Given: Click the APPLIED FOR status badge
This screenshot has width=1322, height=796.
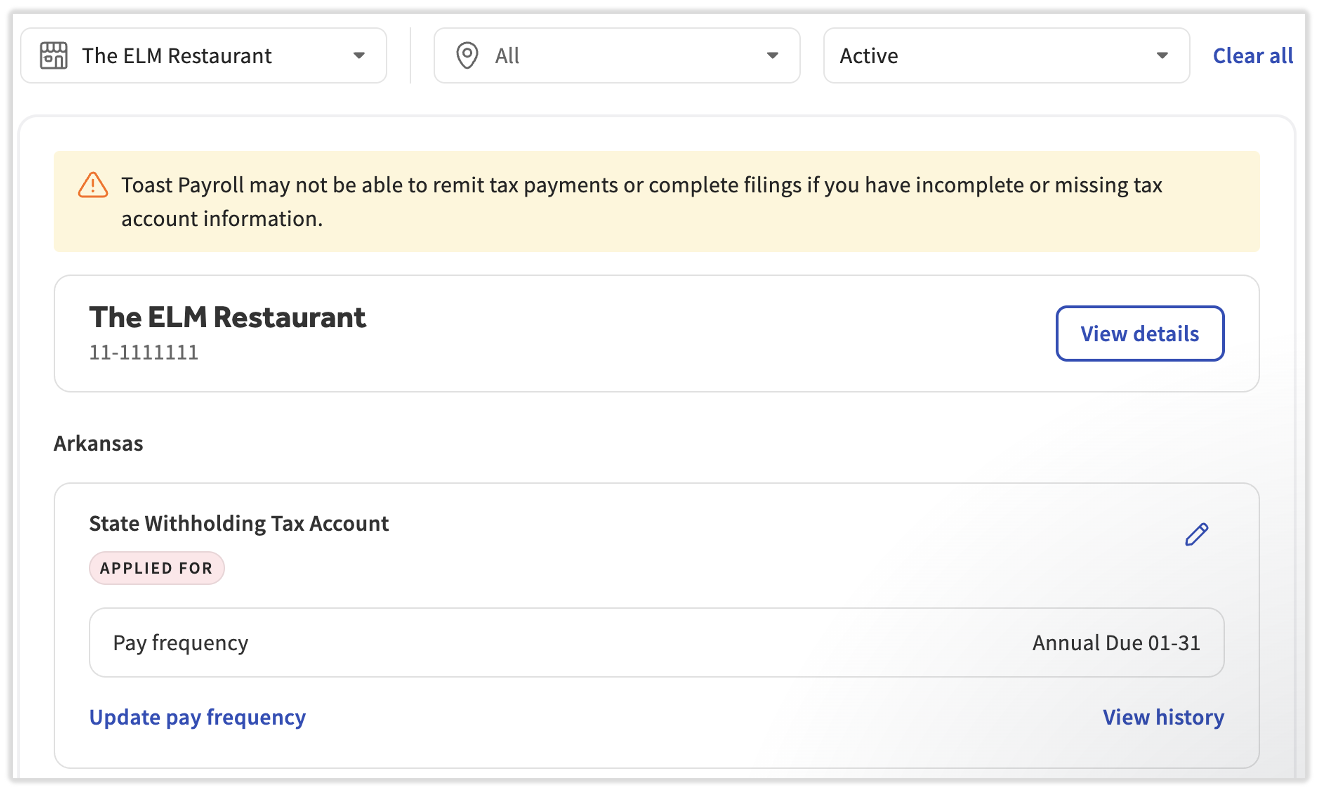Looking at the screenshot, I should [x=157, y=568].
